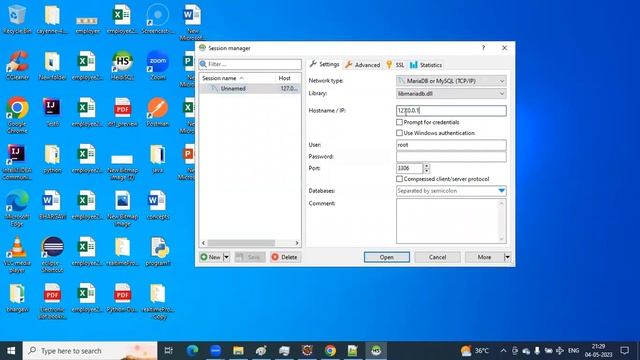Screen dimensions: 640x360
Task: Click the Comment box vertical scrollbar
Action: 502,221
